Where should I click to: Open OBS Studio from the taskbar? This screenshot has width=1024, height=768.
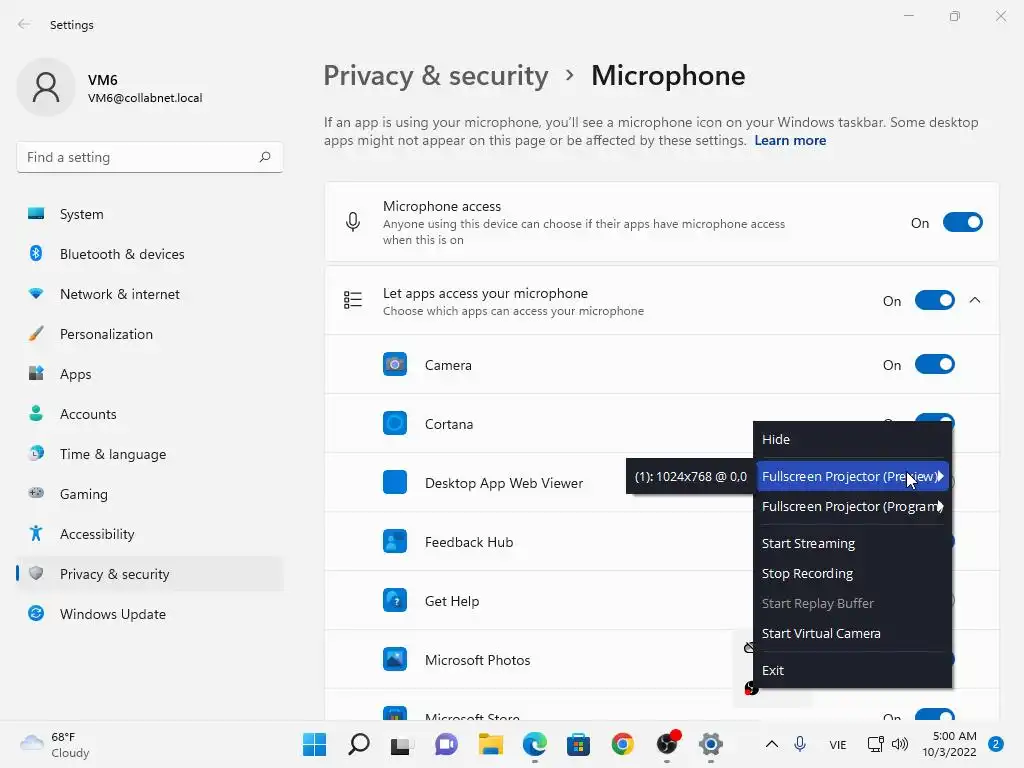pyautogui.click(x=667, y=744)
